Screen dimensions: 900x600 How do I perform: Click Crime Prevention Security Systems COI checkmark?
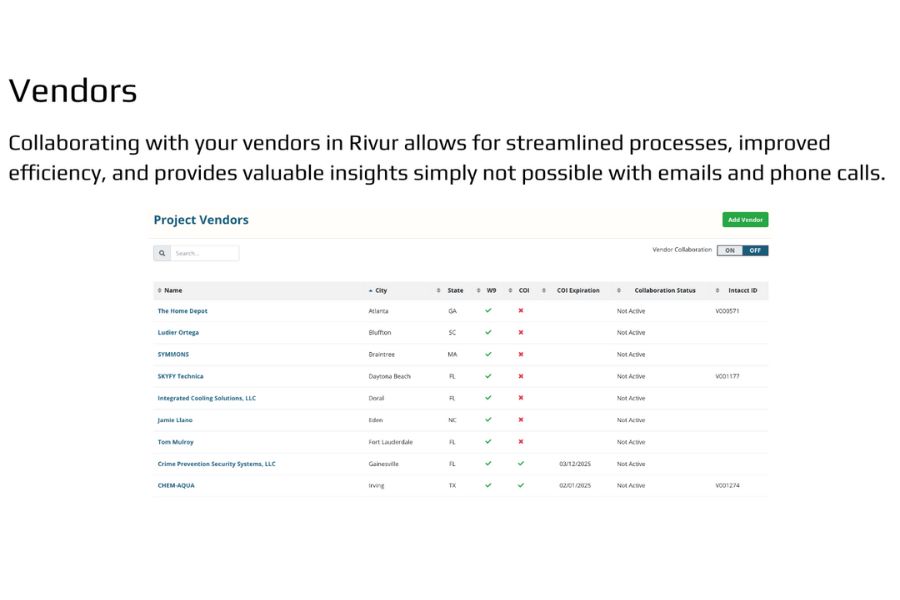pos(521,463)
